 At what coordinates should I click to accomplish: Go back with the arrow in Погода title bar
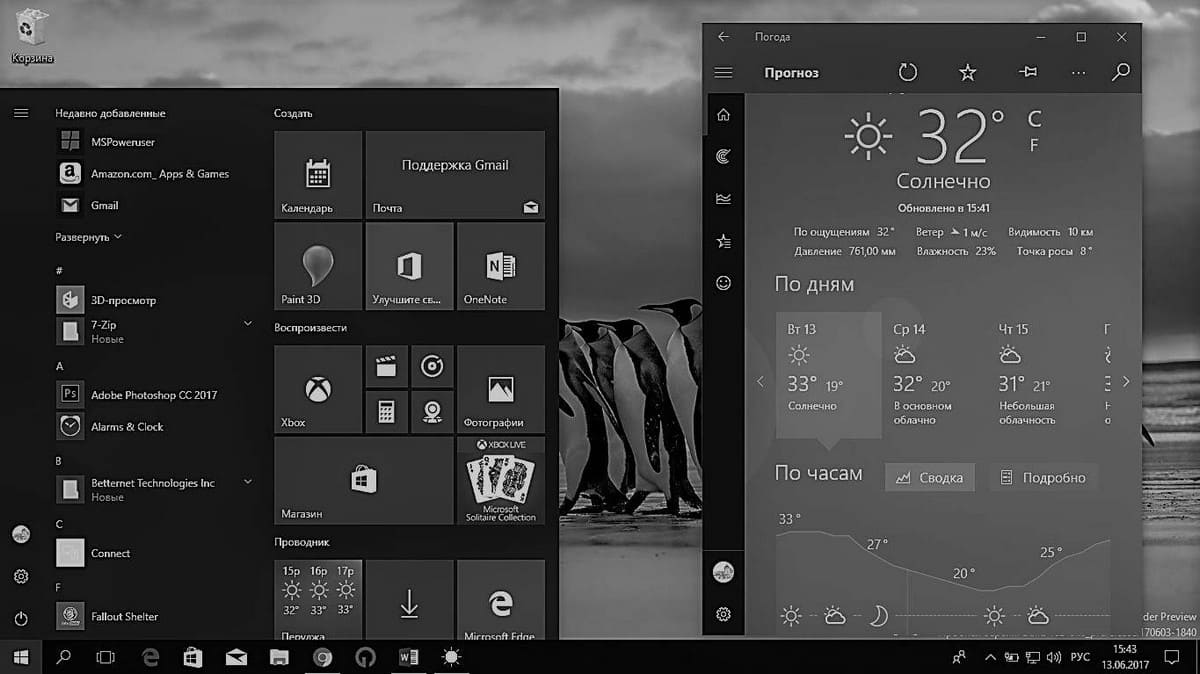723,37
